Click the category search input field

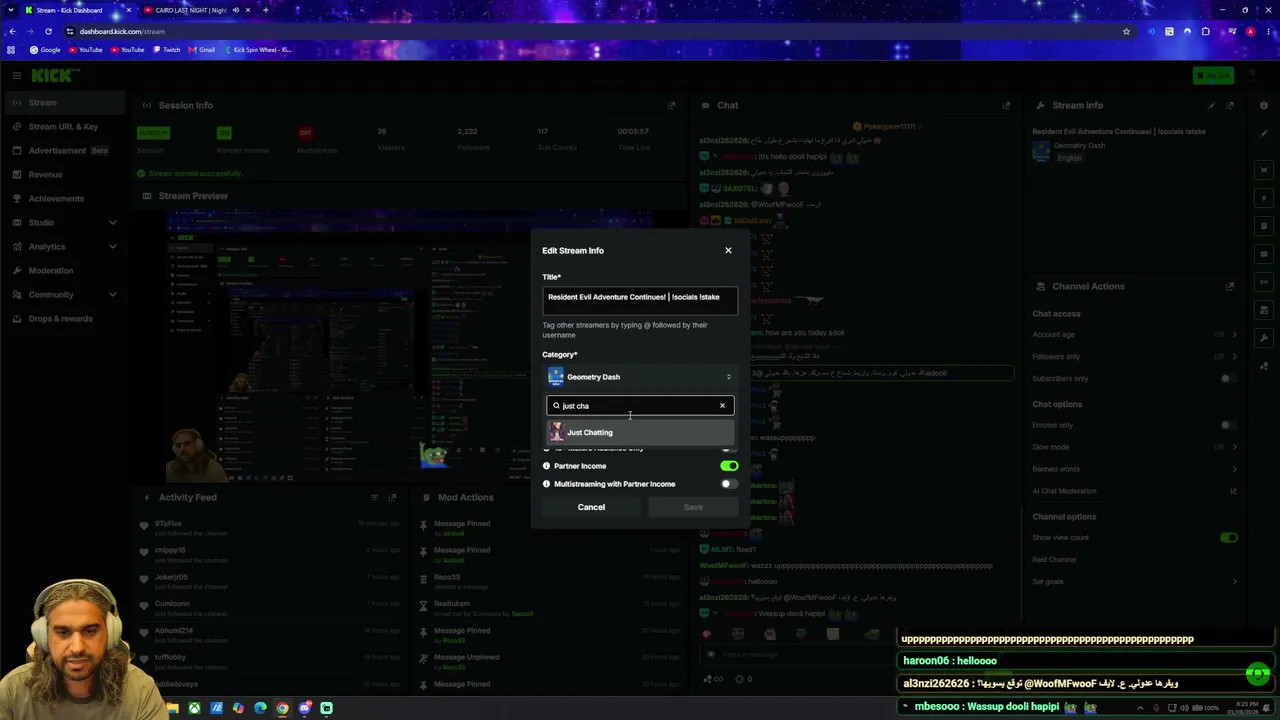[640, 406]
